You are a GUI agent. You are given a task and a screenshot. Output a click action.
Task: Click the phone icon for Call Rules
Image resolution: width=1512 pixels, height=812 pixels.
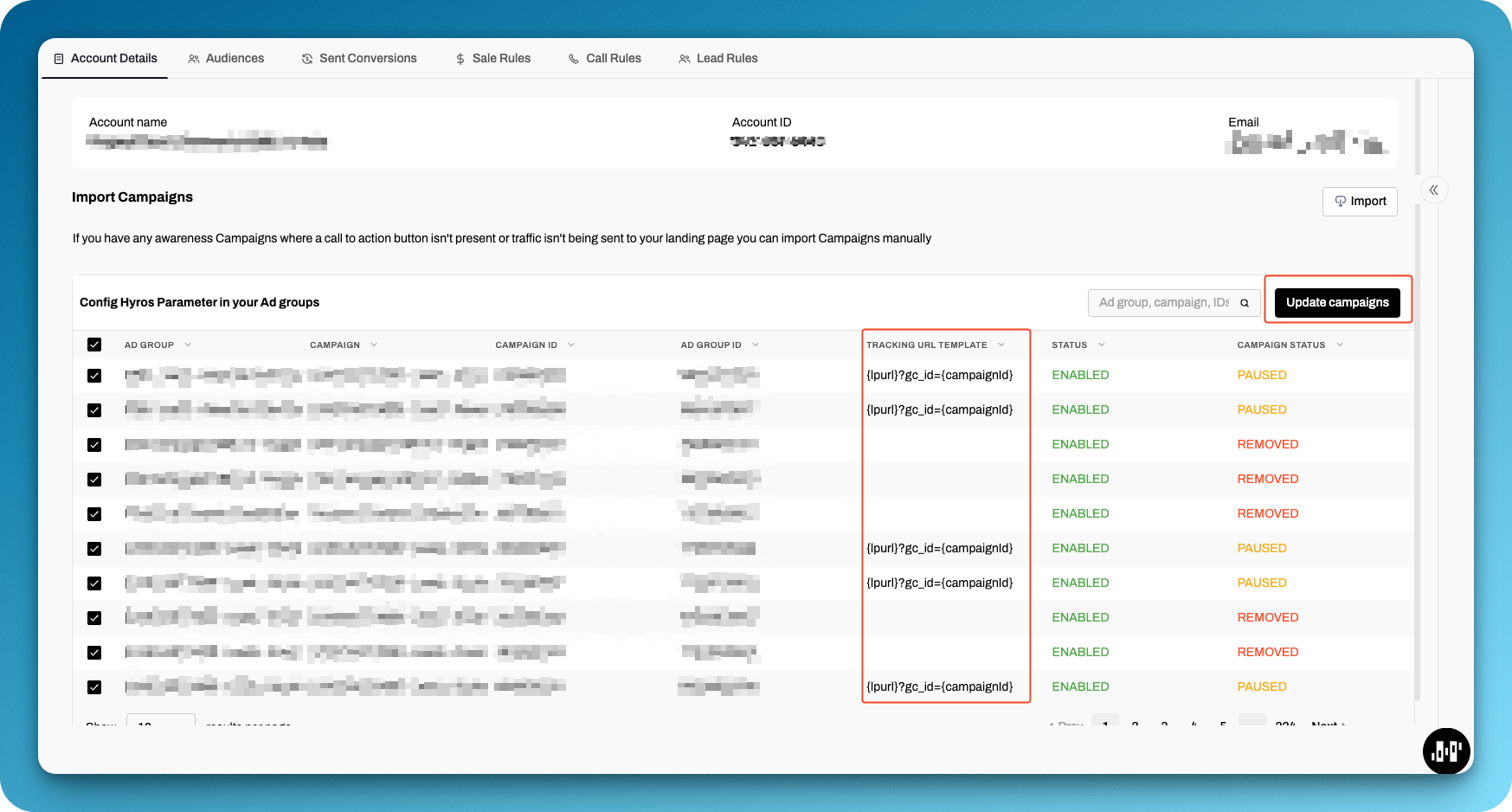574,59
